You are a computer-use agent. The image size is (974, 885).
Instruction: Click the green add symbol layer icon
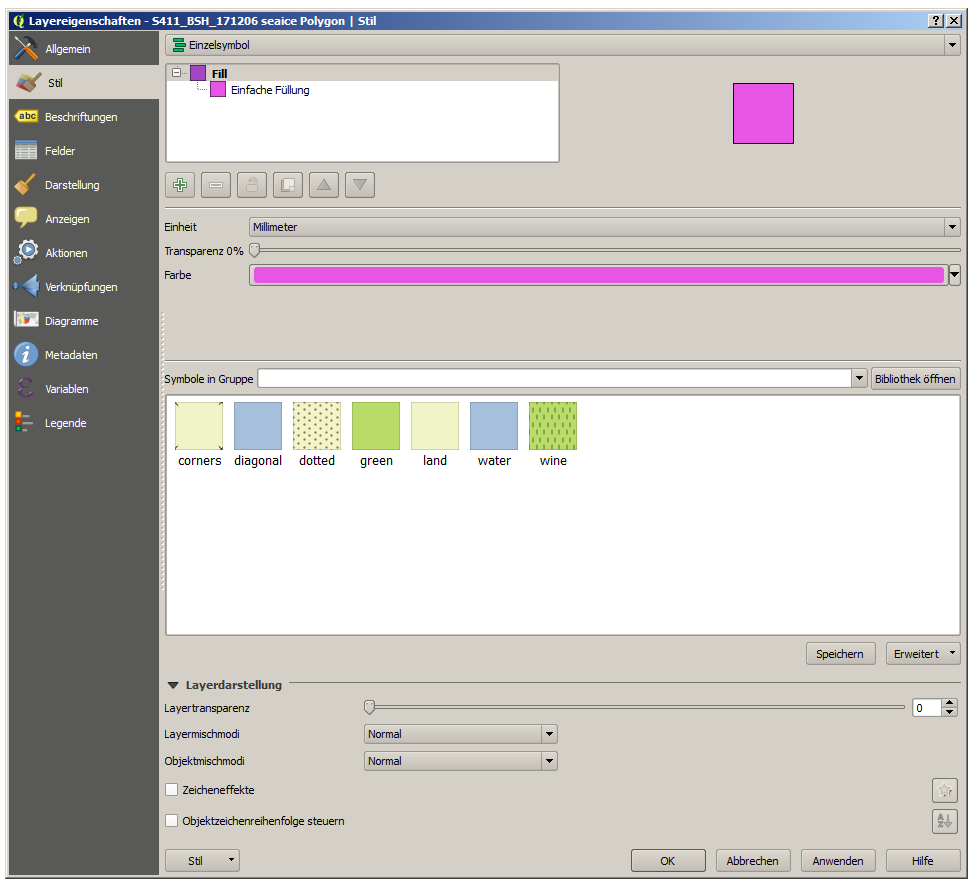tap(180, 185)
